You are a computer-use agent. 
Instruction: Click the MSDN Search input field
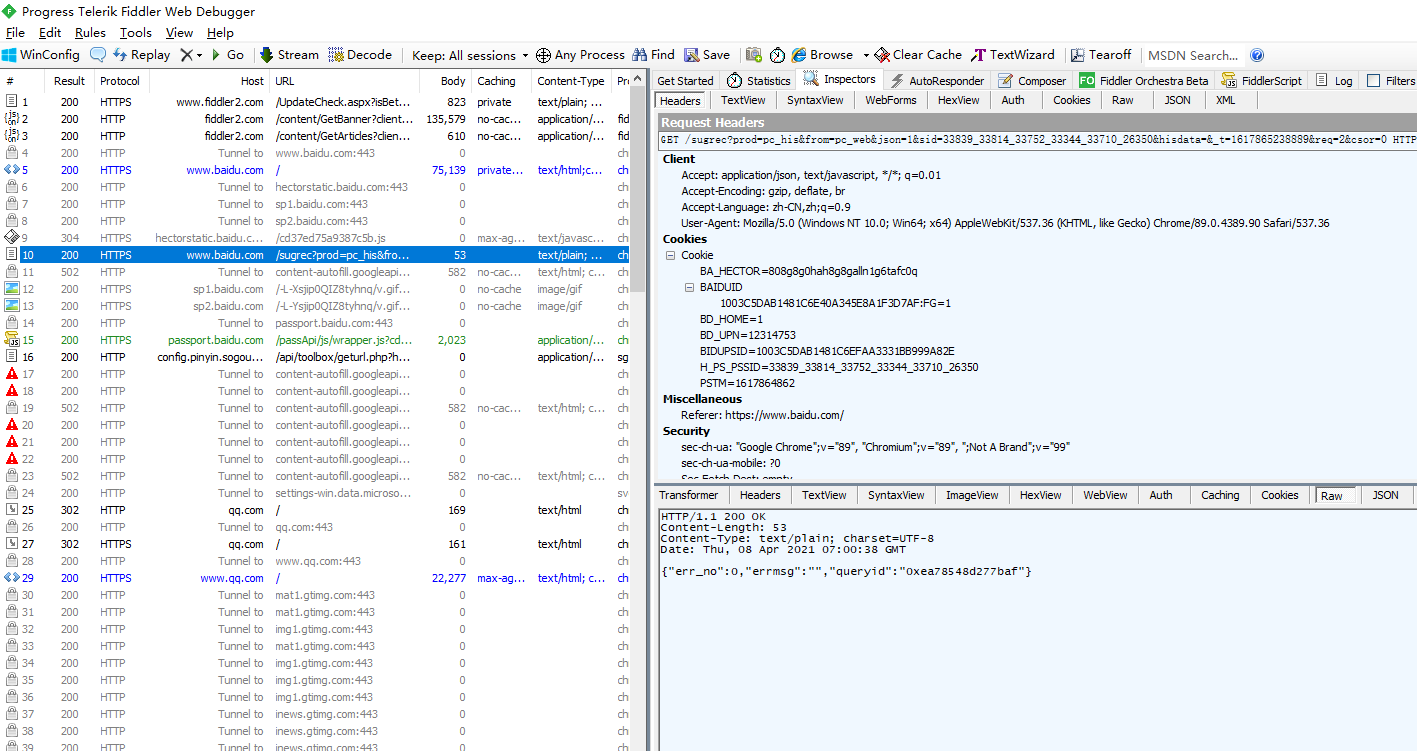click(1192, 55)
